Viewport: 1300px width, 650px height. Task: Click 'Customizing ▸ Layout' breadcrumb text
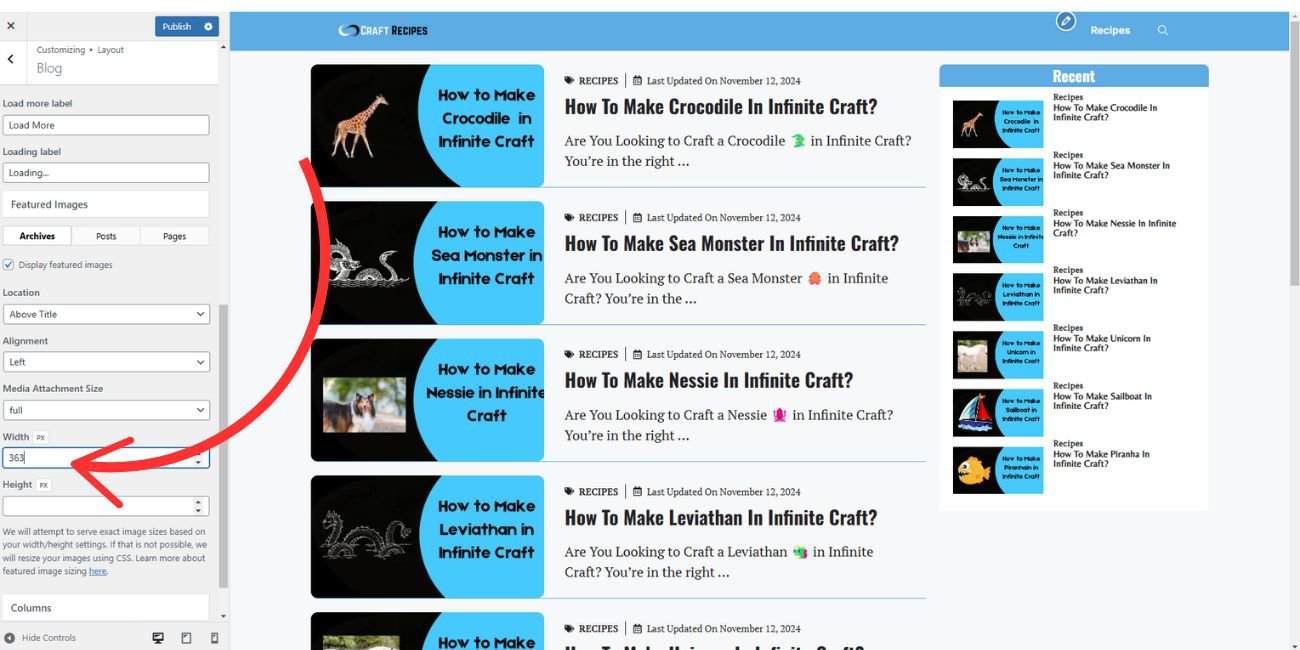click(80, 50)
